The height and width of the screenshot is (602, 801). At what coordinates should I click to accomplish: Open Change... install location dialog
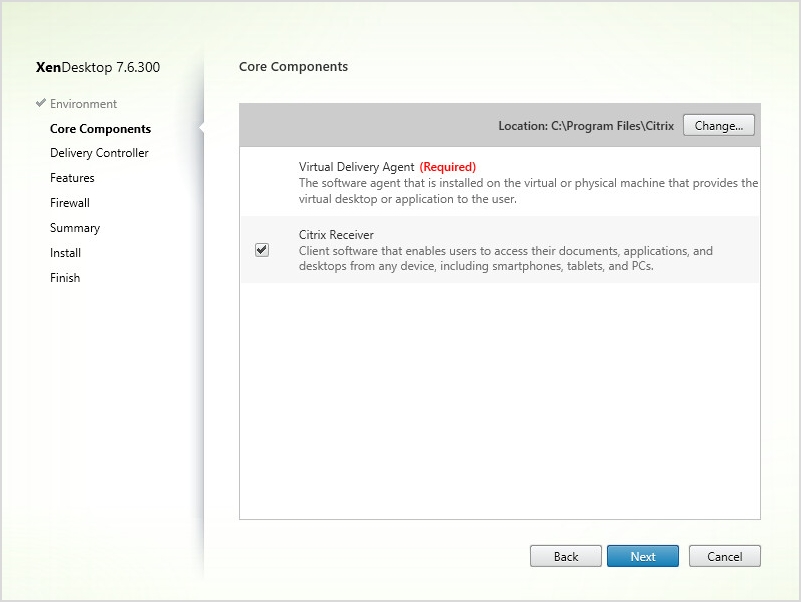point(718,125)
